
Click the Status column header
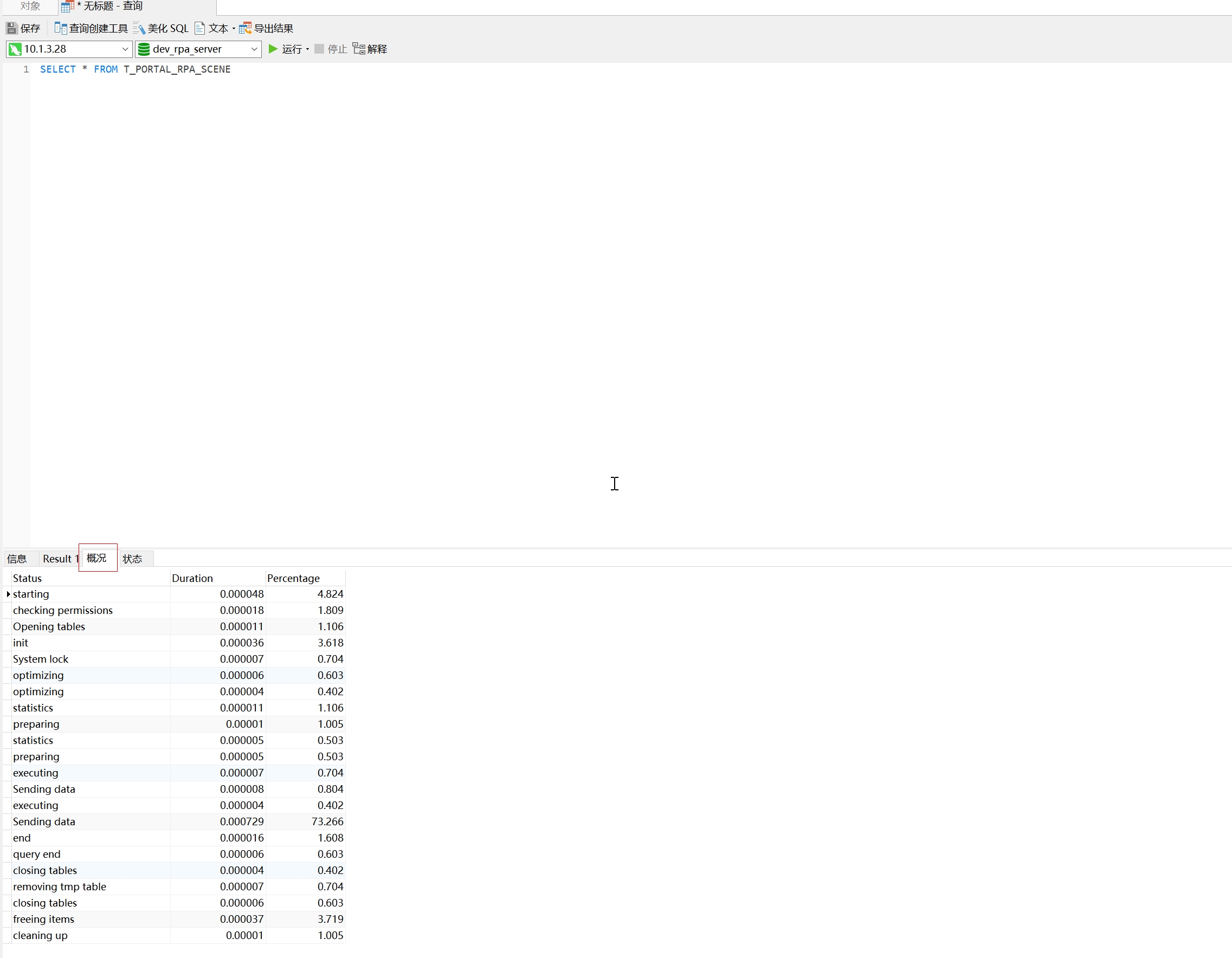91,578
